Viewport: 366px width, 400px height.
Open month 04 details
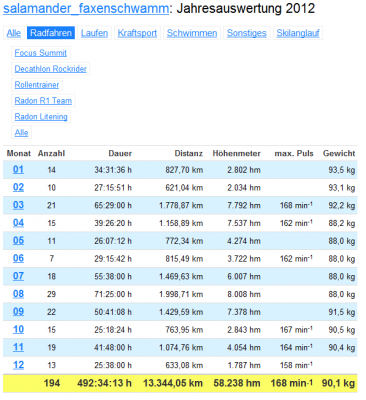pos(18,223)
